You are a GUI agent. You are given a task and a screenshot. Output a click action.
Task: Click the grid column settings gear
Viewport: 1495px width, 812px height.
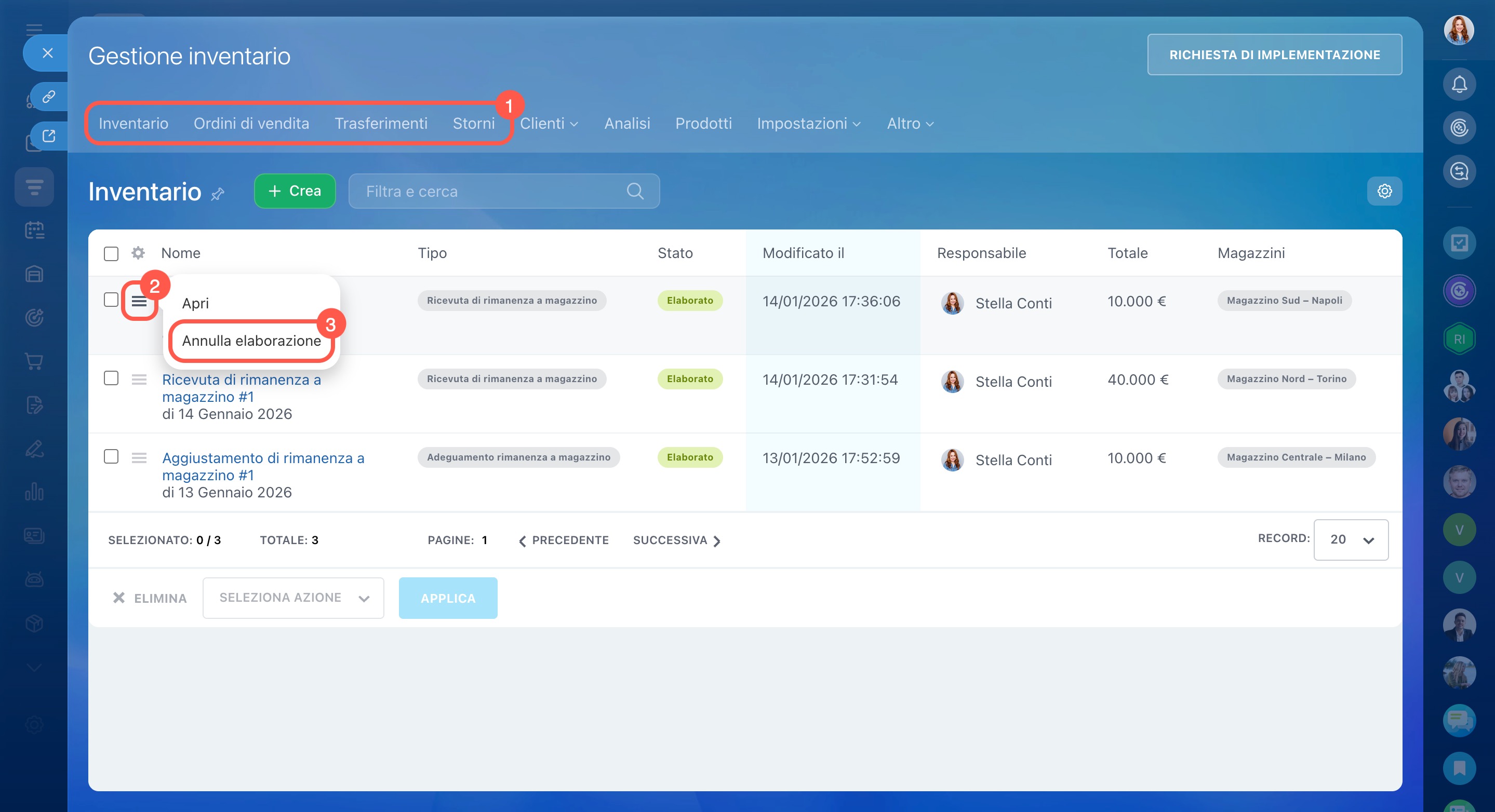(138, 253)
